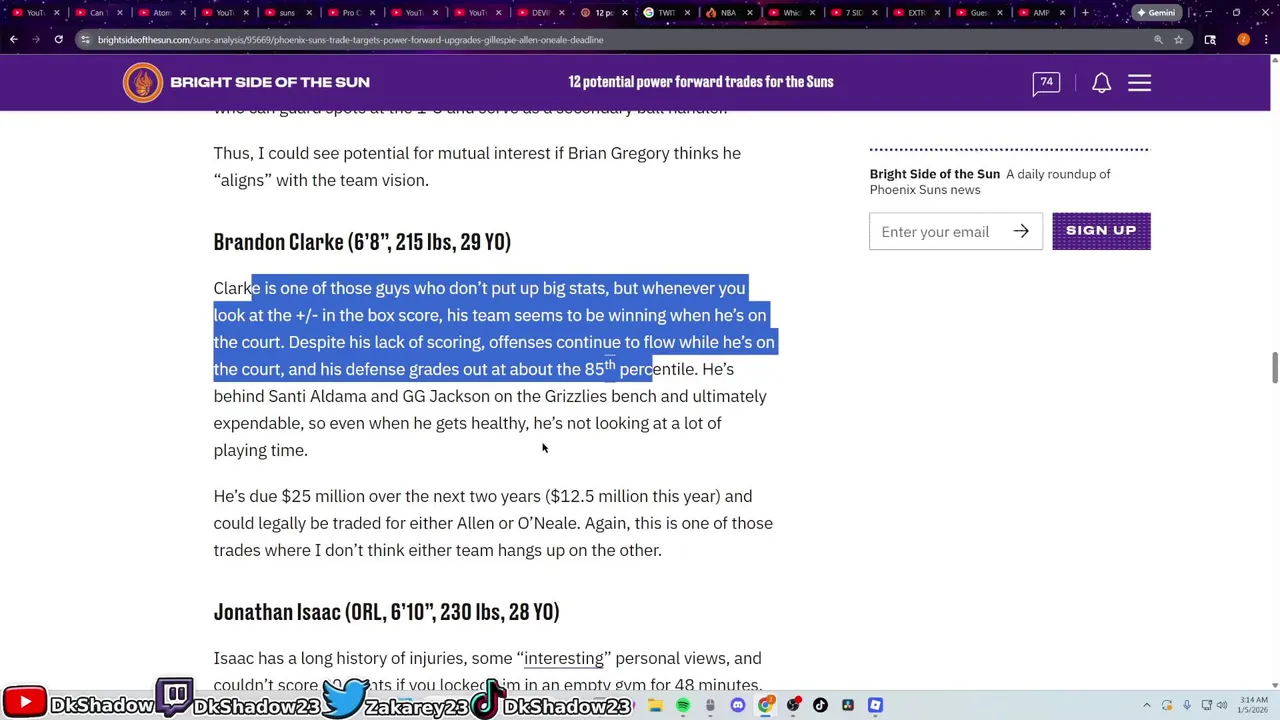Viewport: 1280px width, 720px height.
Task: Open volume control in system tray
Action: coord(1222,705)
